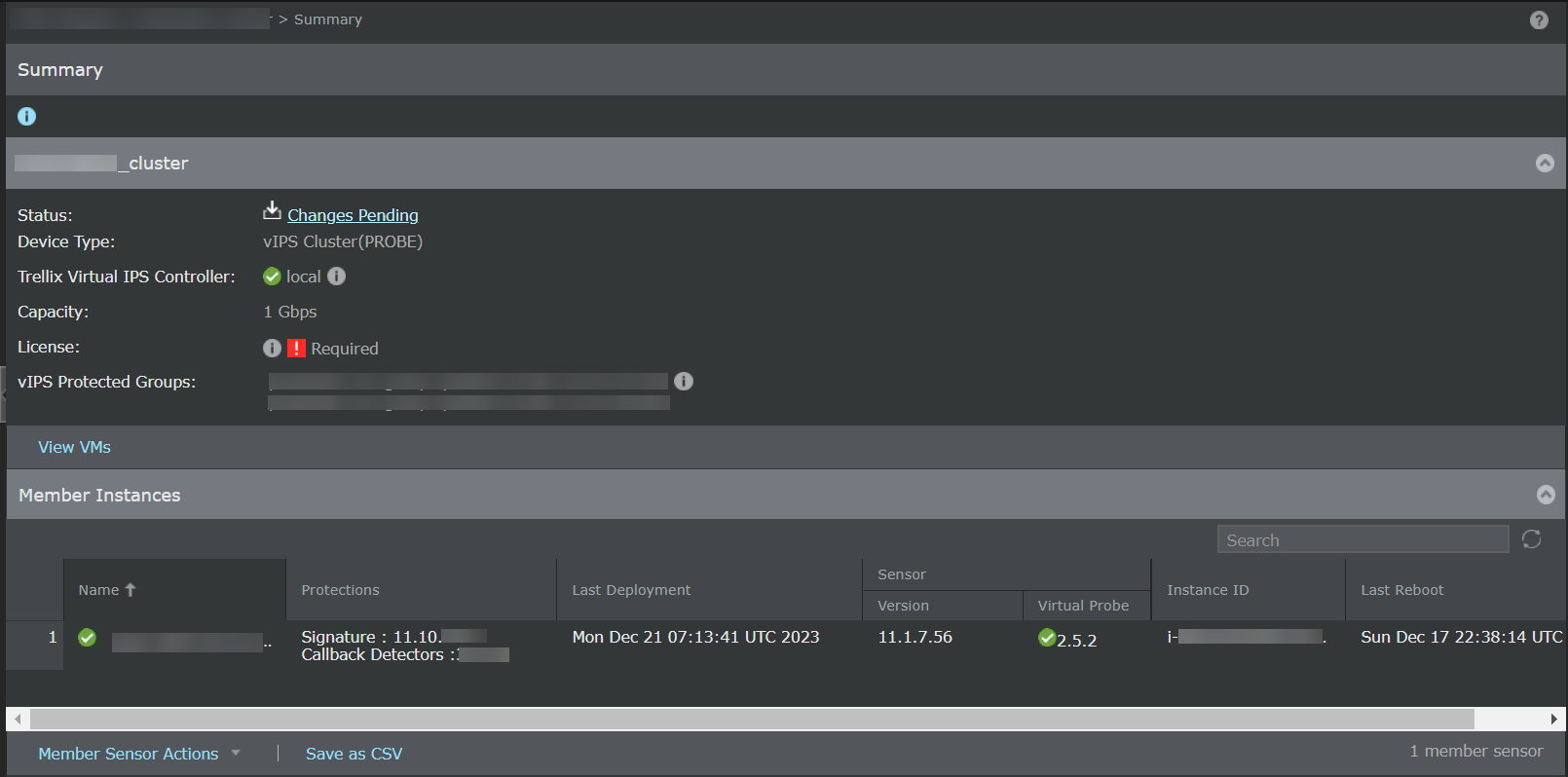Click Save as CSV

354,754
